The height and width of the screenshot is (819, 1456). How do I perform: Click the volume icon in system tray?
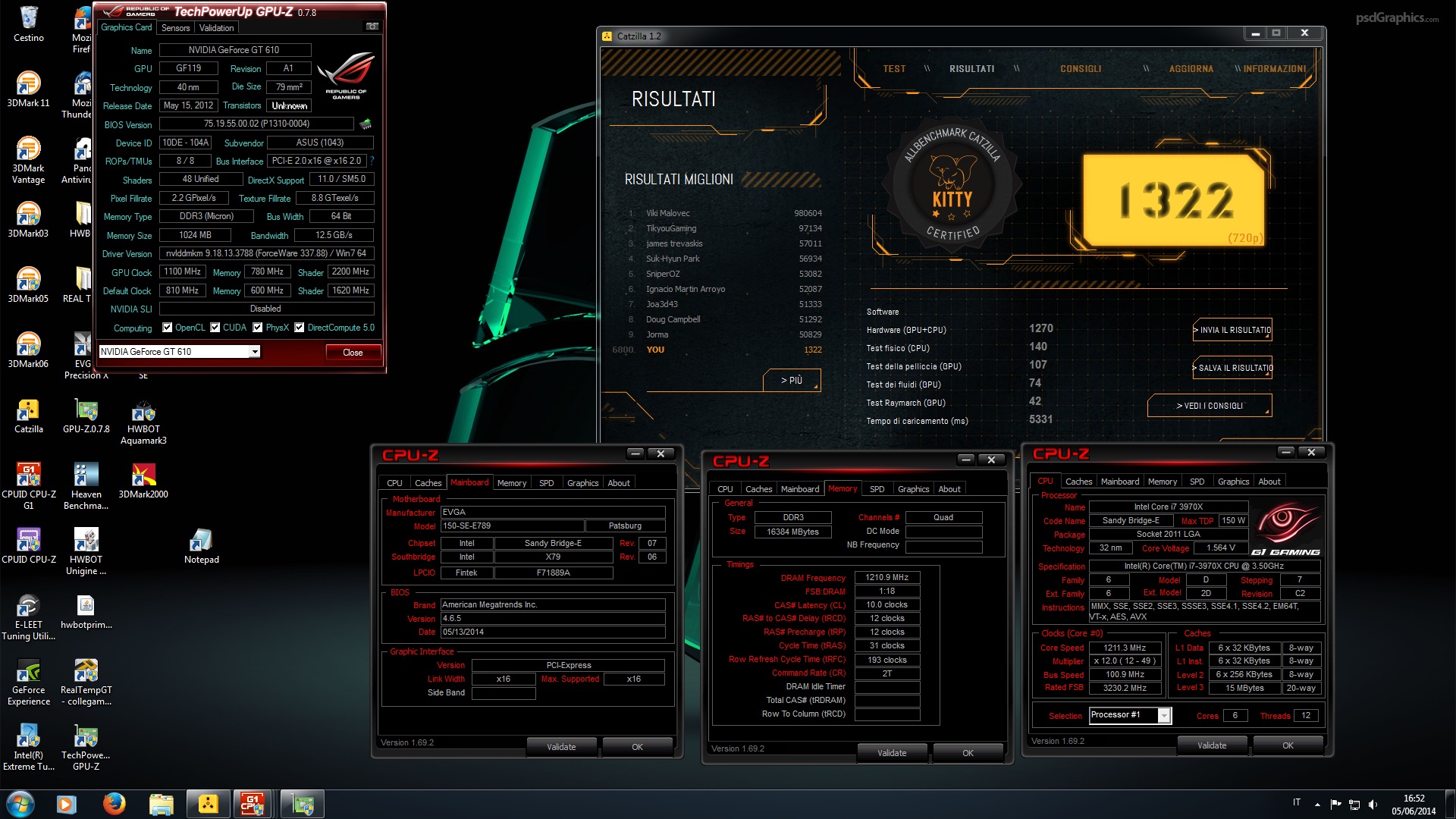click(x=1373, y=805)
